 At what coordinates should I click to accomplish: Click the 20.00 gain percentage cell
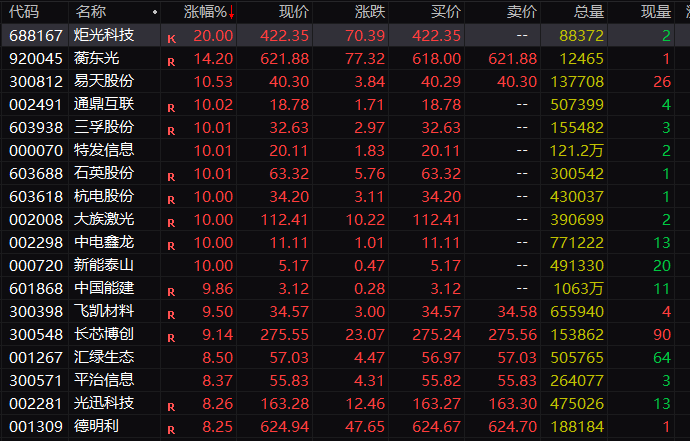(x=213, y=36)
